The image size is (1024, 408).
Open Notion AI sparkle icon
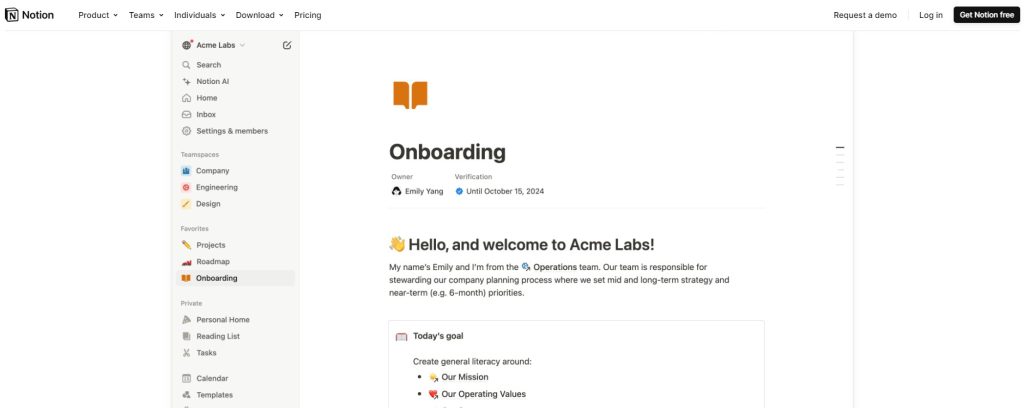point(186,81)
